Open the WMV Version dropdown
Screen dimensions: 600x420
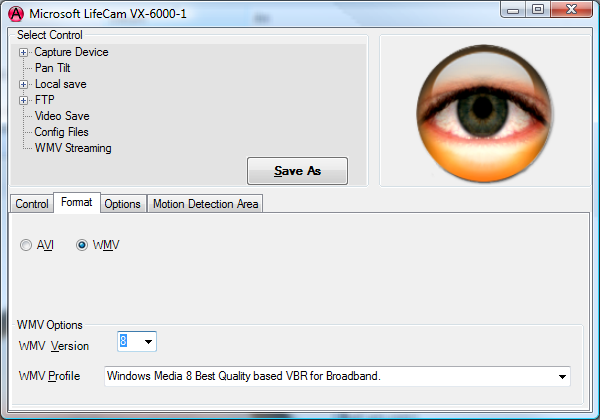(149, 342)
